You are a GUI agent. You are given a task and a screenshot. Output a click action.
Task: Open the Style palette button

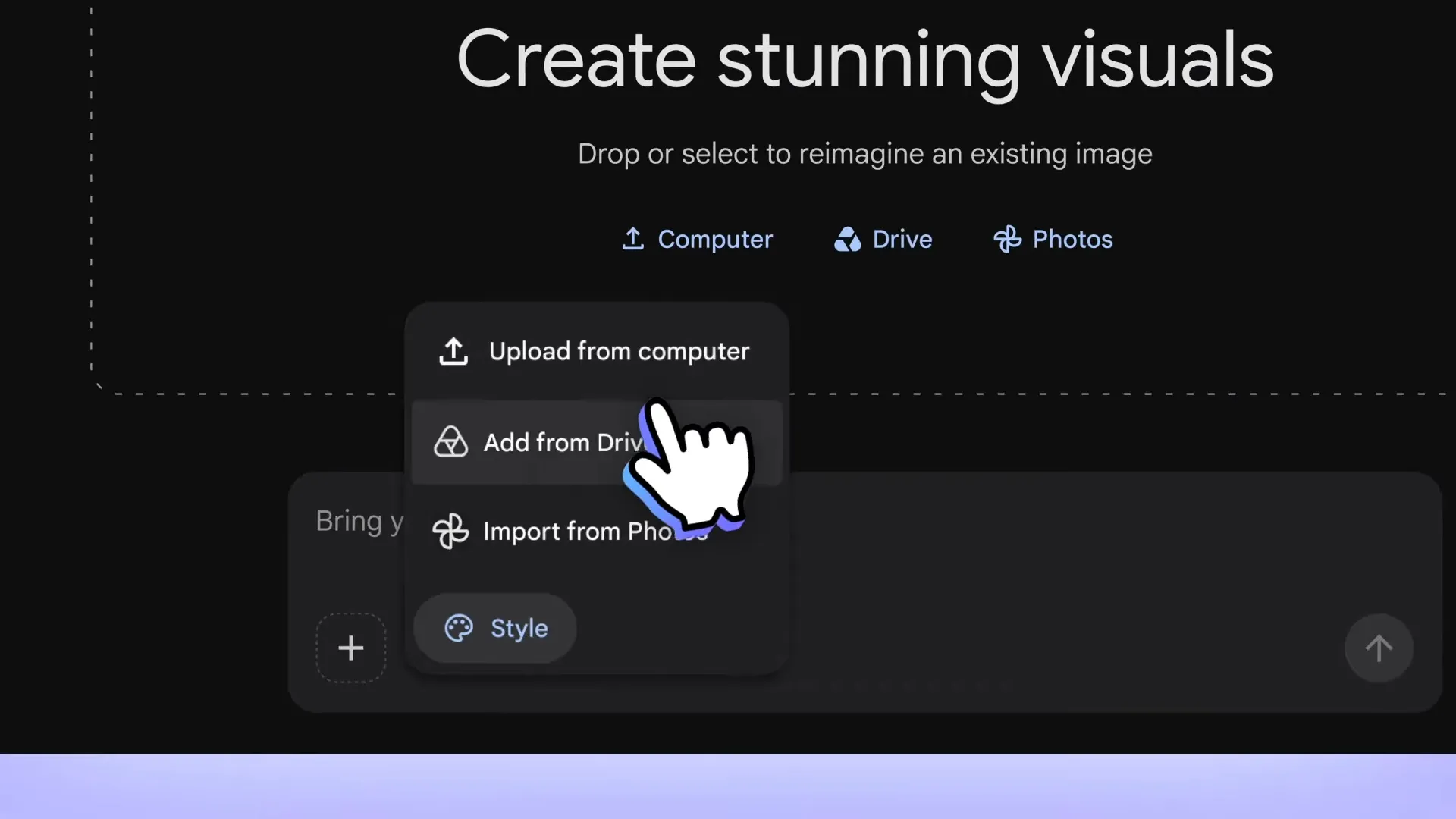coord(495,628)
